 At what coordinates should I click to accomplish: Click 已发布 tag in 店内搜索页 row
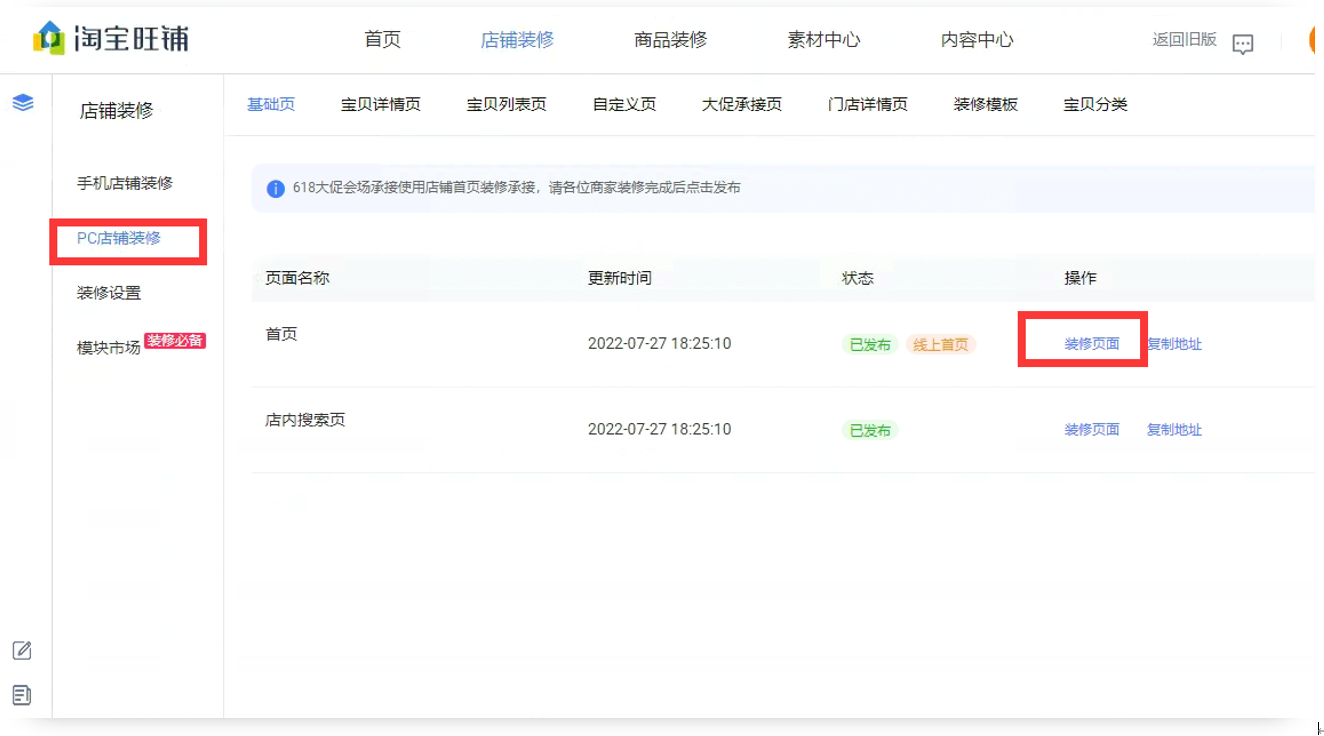coord(870,431)
